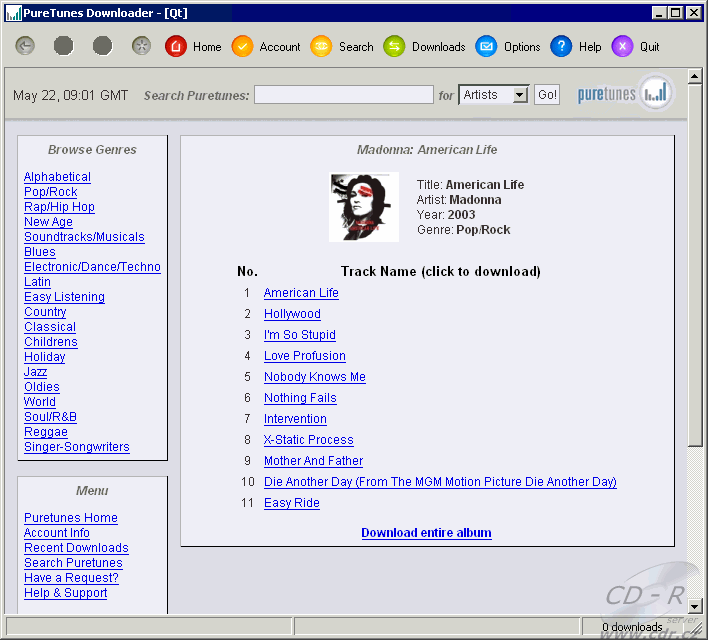Browse the Soul/R&B genre
Image resolution: width=708 pixels, height=640 pixels.
[x=51, y=416]
